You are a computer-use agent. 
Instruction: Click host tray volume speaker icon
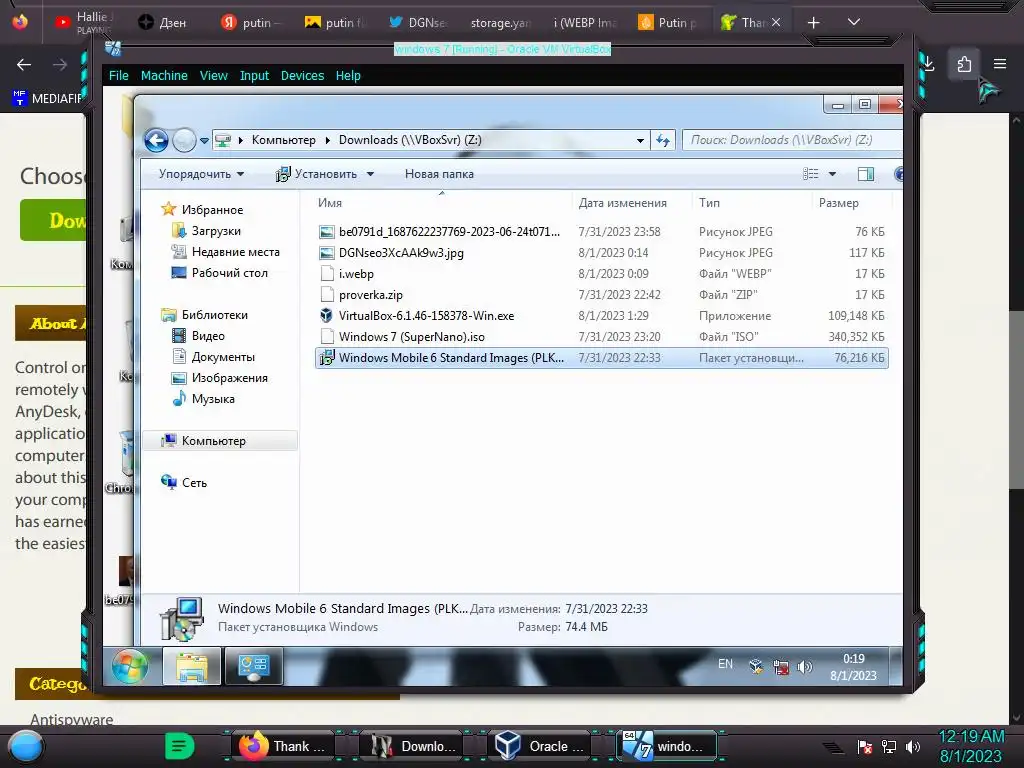coord(913,746)
